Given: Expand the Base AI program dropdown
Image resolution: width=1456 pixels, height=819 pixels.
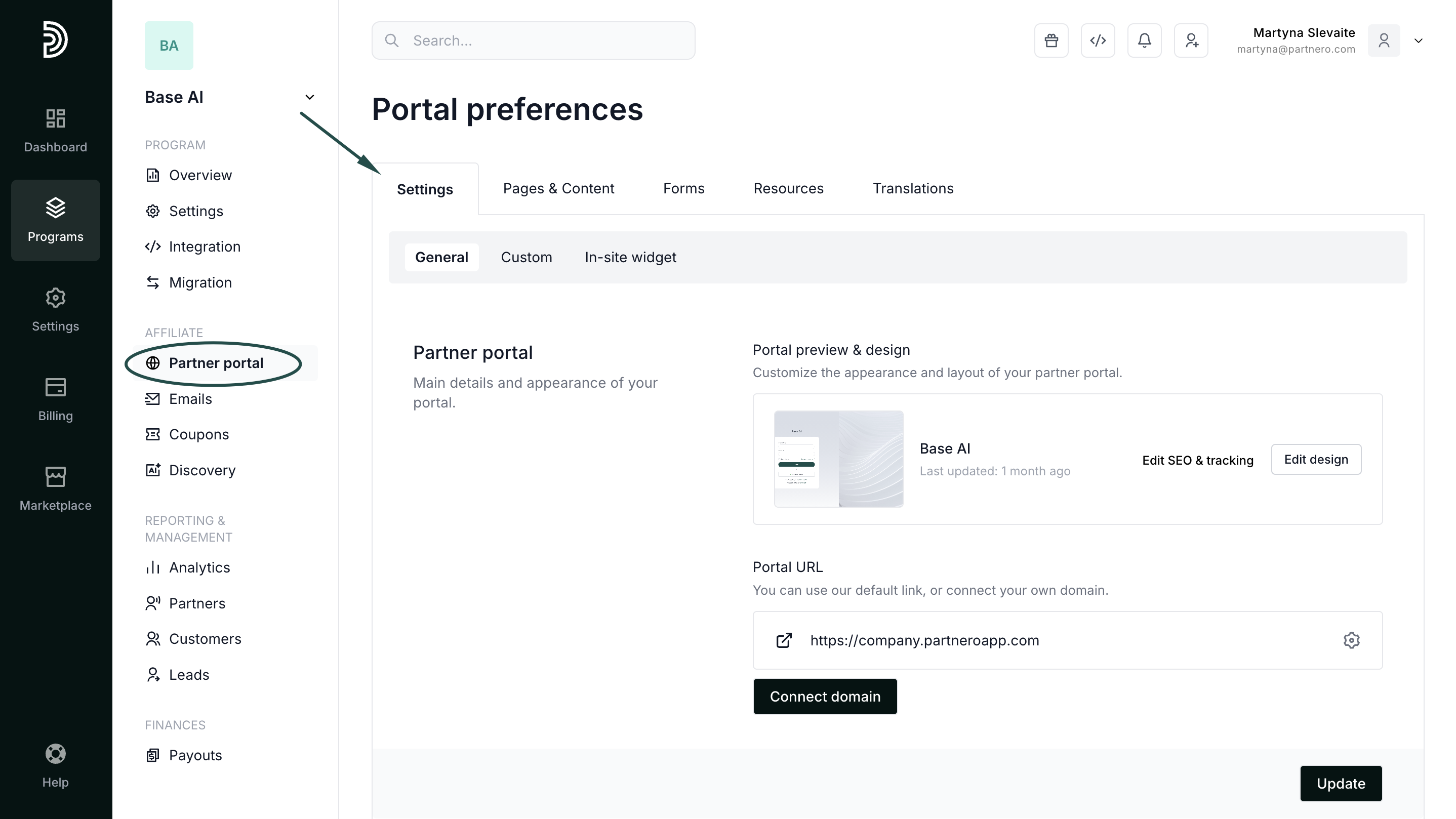Looking at the screenshot, I should point(309,97).
